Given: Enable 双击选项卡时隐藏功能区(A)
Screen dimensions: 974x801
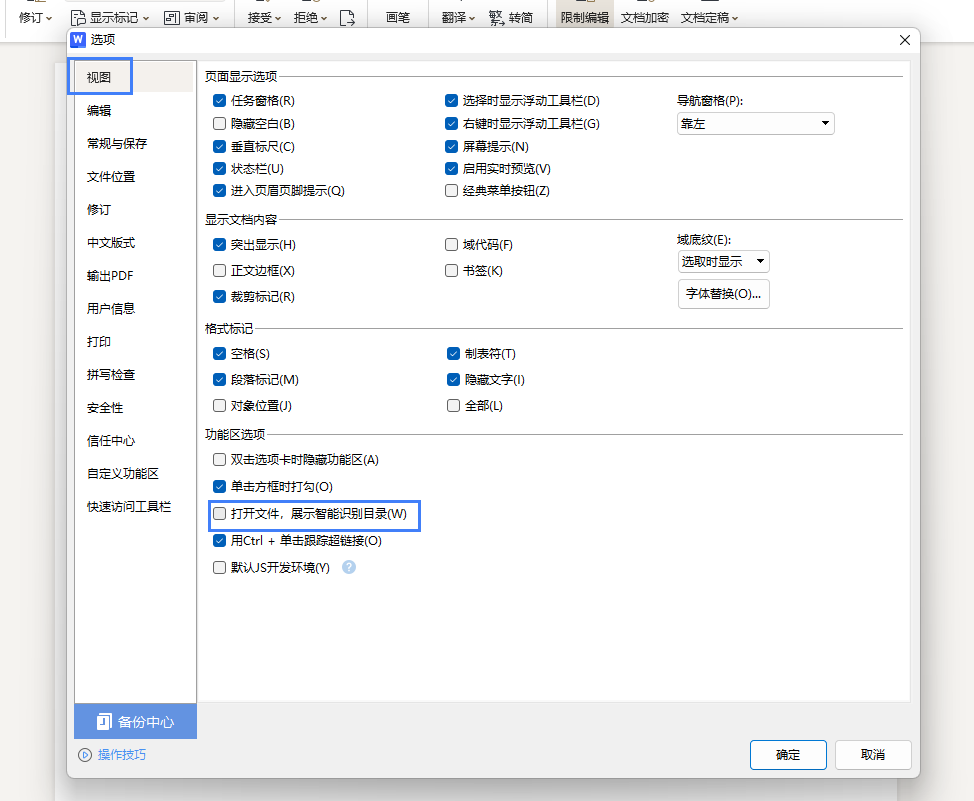Looking at the screenshot, I should [x=219, y=460].
